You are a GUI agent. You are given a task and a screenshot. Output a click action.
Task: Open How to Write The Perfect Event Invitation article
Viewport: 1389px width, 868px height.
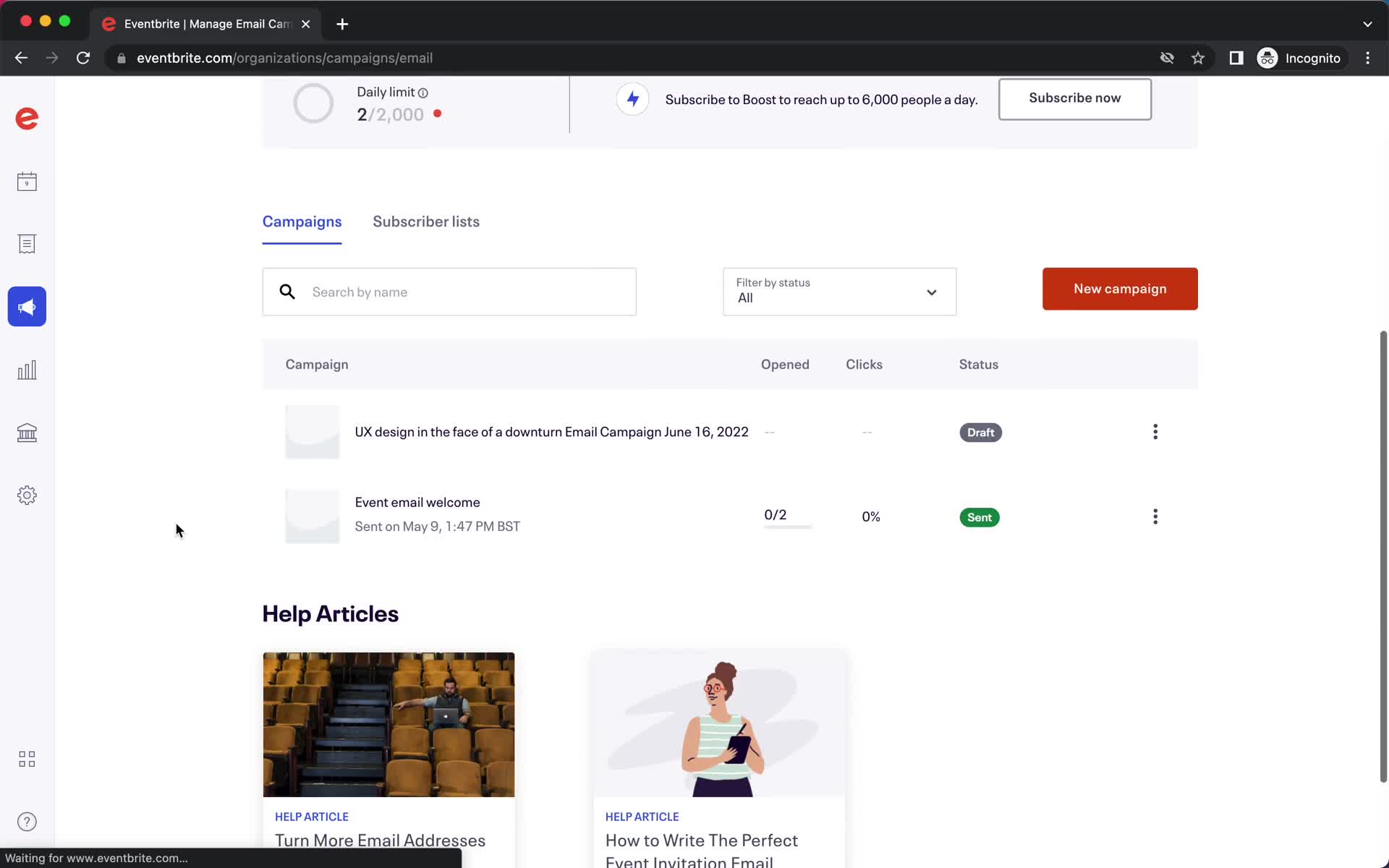701,850
